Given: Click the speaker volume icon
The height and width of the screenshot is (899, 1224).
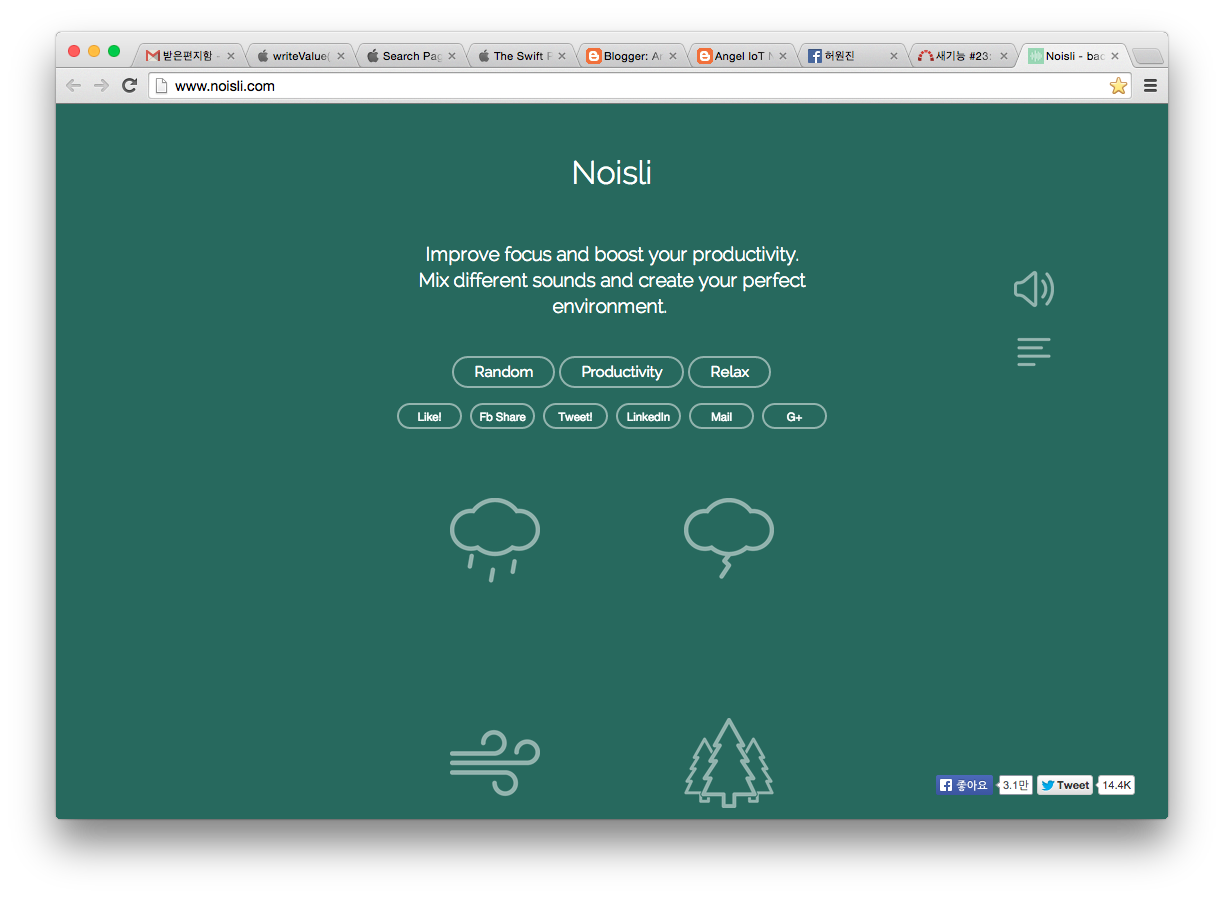Looking at the screenshot, I should tap(1034, 289).
